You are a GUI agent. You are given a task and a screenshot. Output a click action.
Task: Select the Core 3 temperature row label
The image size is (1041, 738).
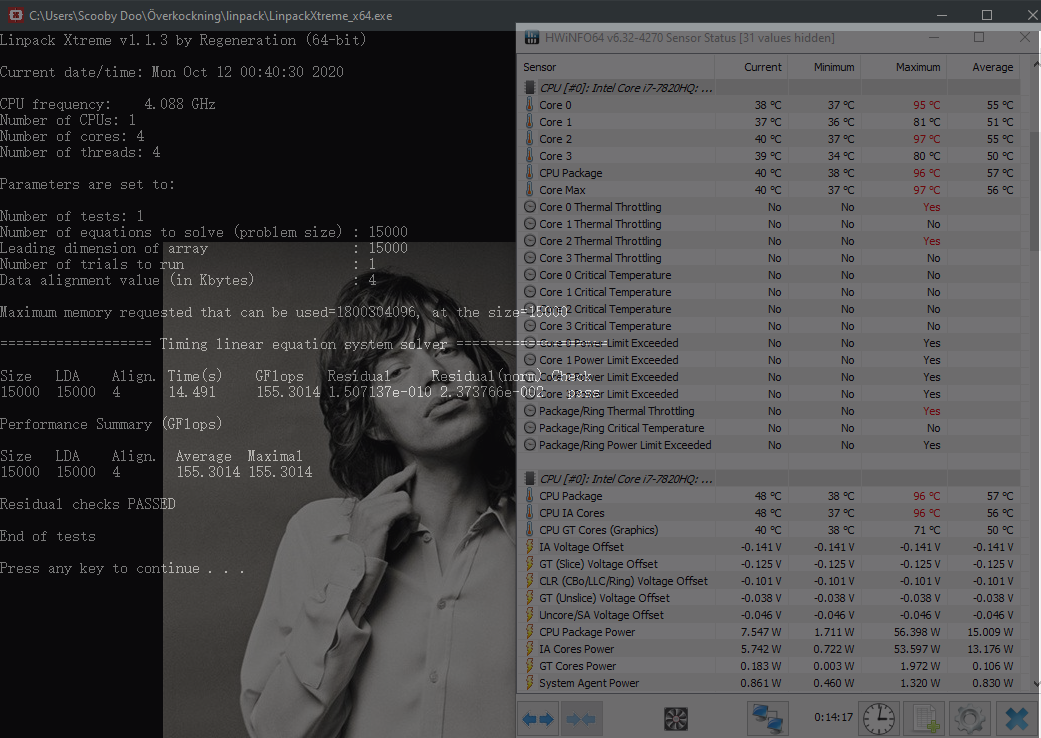[555, 156]
